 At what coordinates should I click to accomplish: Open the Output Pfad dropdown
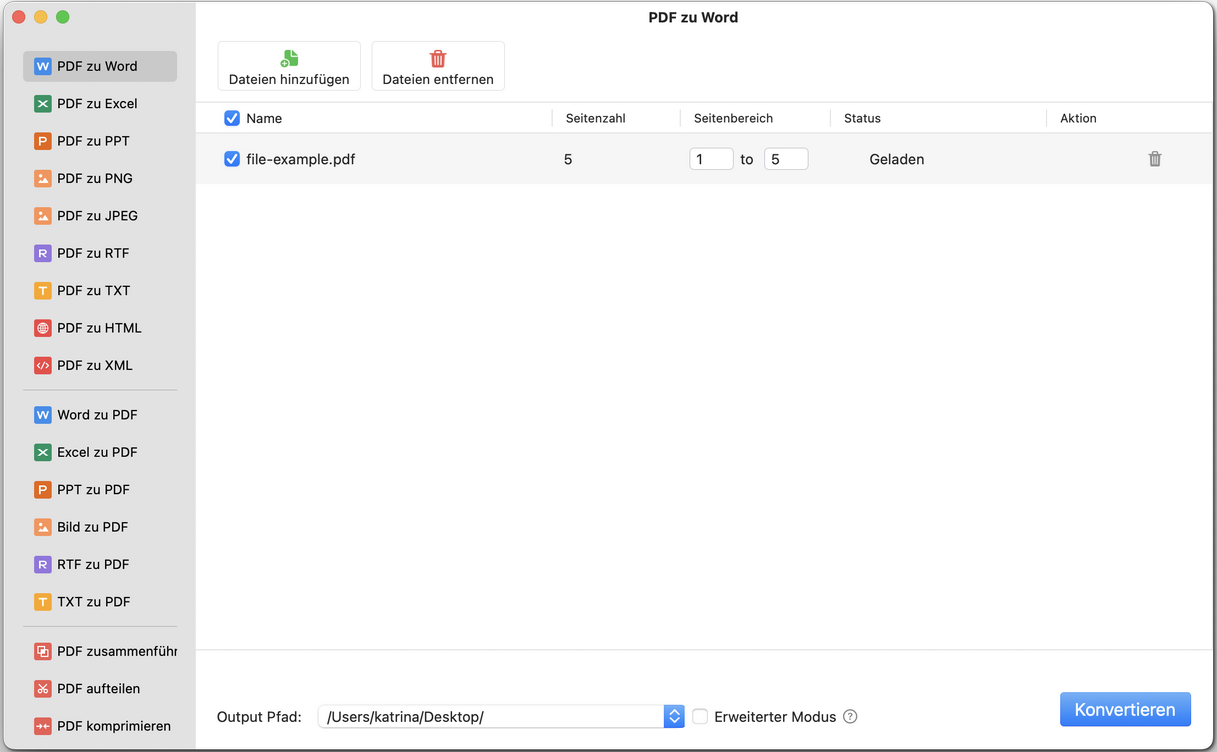point(673,715)
